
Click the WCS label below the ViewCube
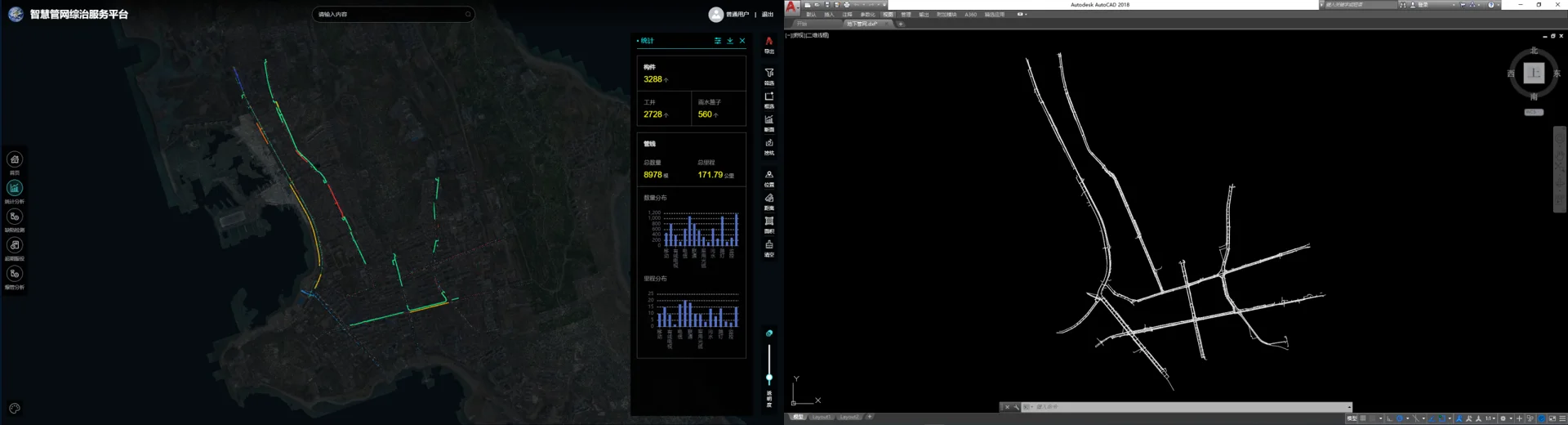[1533, 112]
